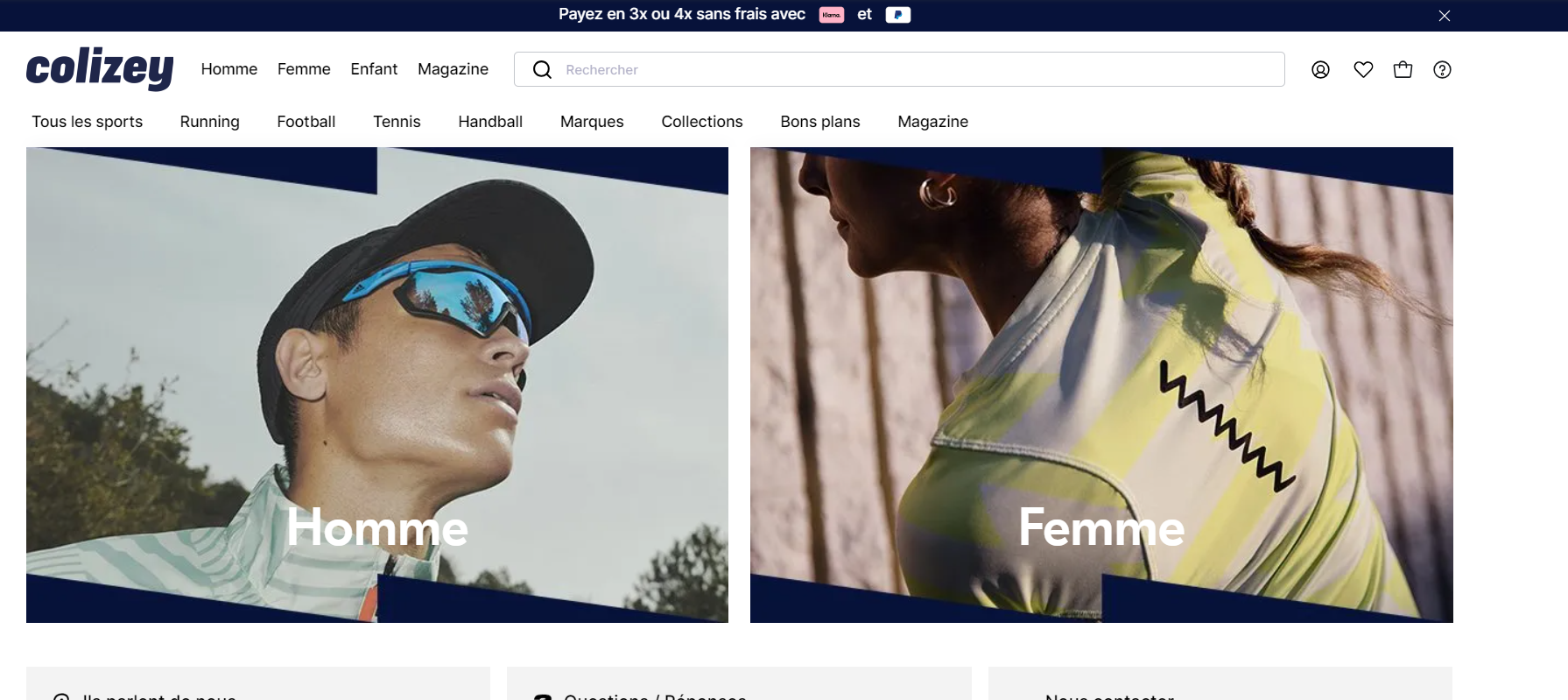The height and width of the screenshot is (700, 1568).
Task: Open the Femme banner image
Action: point(1101,385)
